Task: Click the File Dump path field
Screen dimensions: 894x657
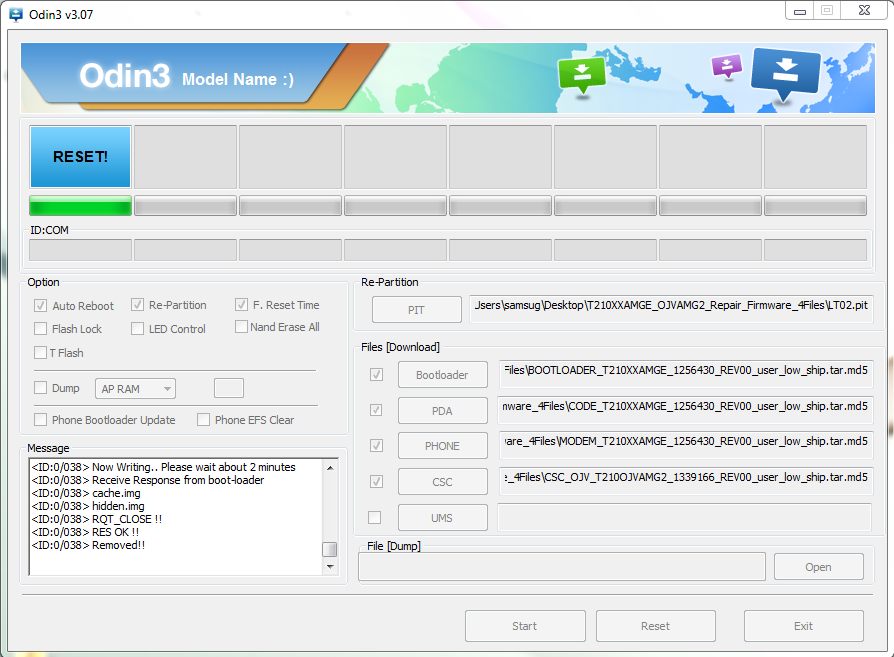Action: click(x=562, y=566)
